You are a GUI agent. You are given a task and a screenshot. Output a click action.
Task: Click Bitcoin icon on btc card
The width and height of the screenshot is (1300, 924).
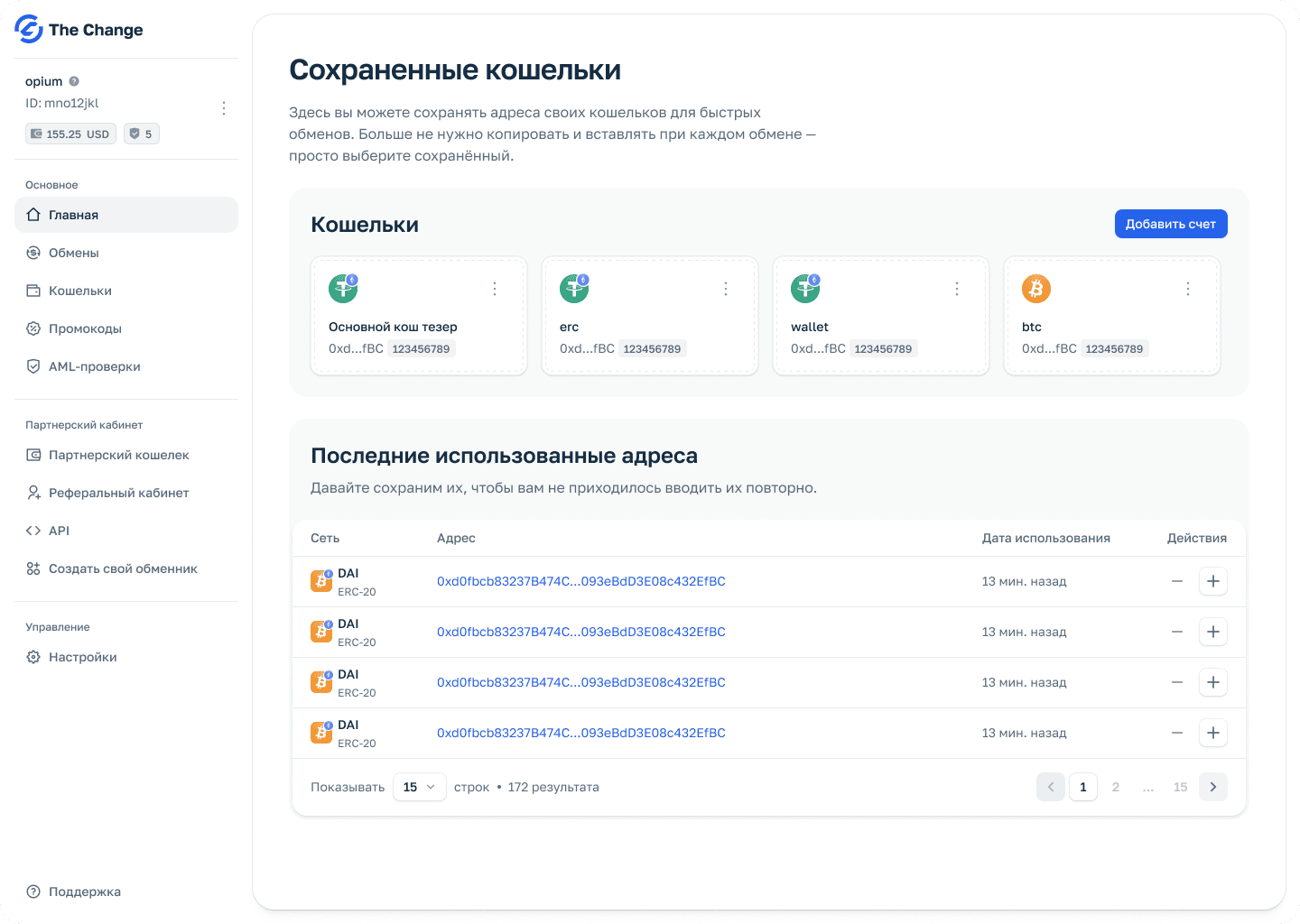point(1036,289)
